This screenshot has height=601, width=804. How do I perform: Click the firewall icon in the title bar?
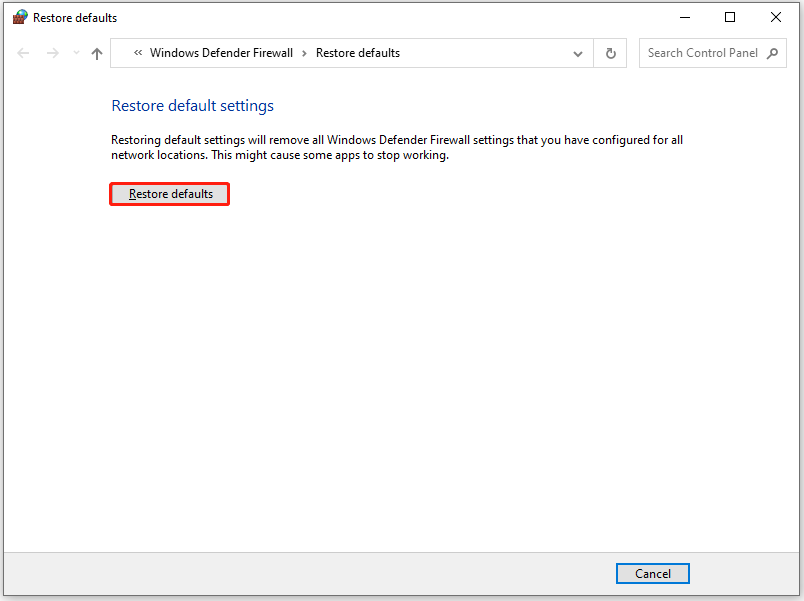click(x=19, y=17)
